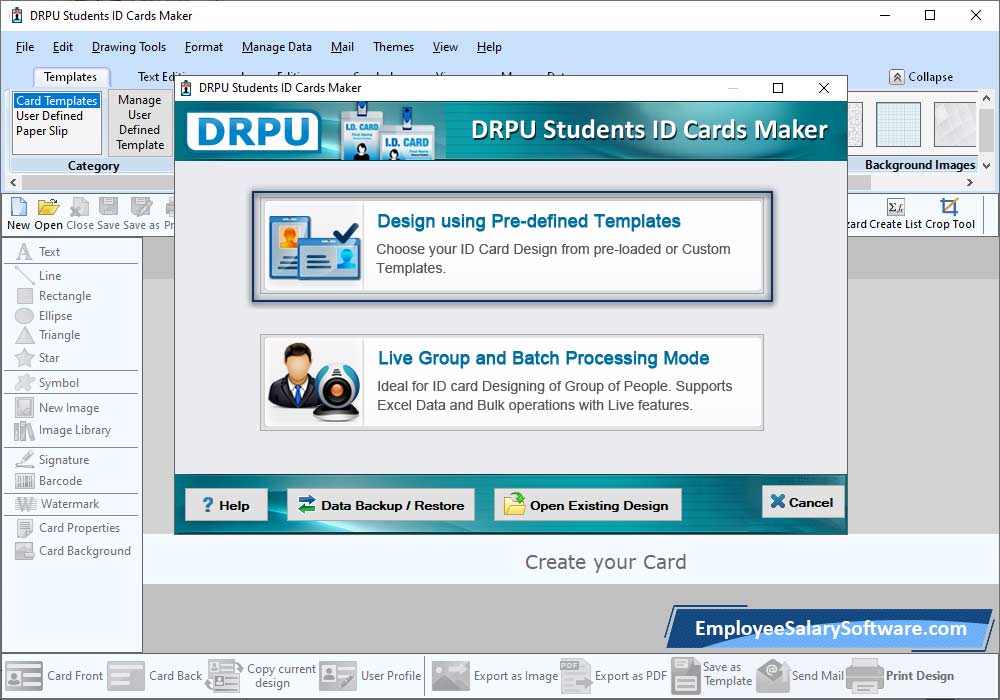Open the Create List tool
This screenshot has width=1000, height=700.
895,214
